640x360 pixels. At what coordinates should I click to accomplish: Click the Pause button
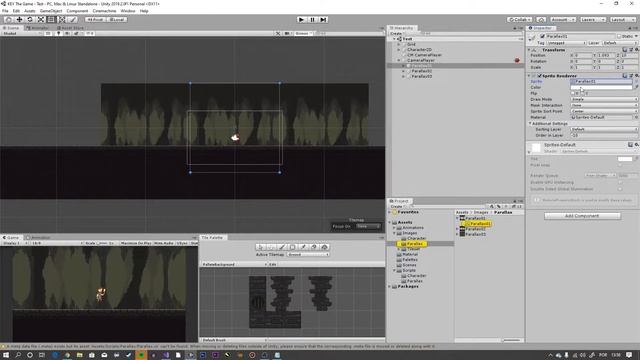coord(312,19)
